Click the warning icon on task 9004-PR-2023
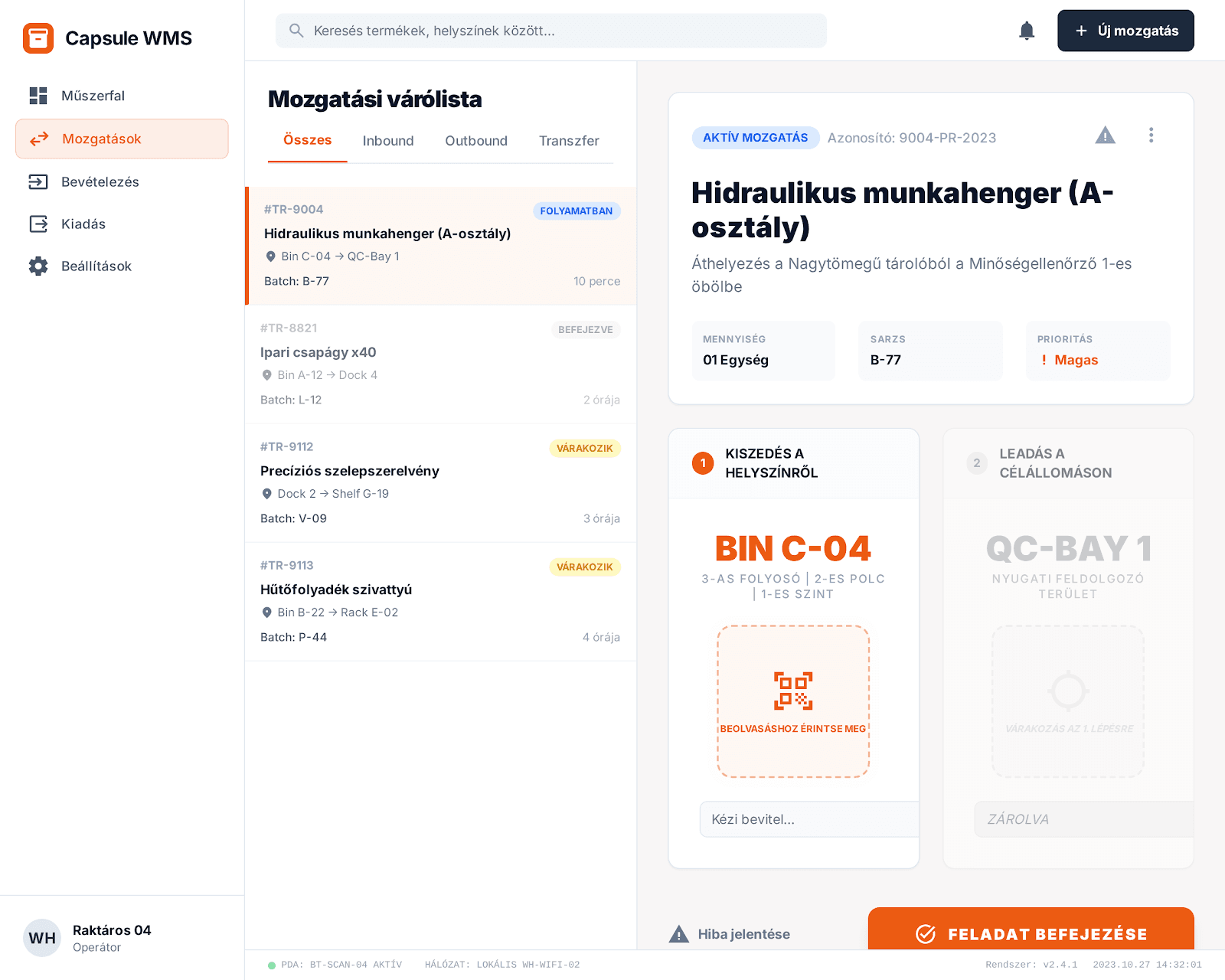The height and width of the screenshot is (980, 1225). coord(1105,136)
